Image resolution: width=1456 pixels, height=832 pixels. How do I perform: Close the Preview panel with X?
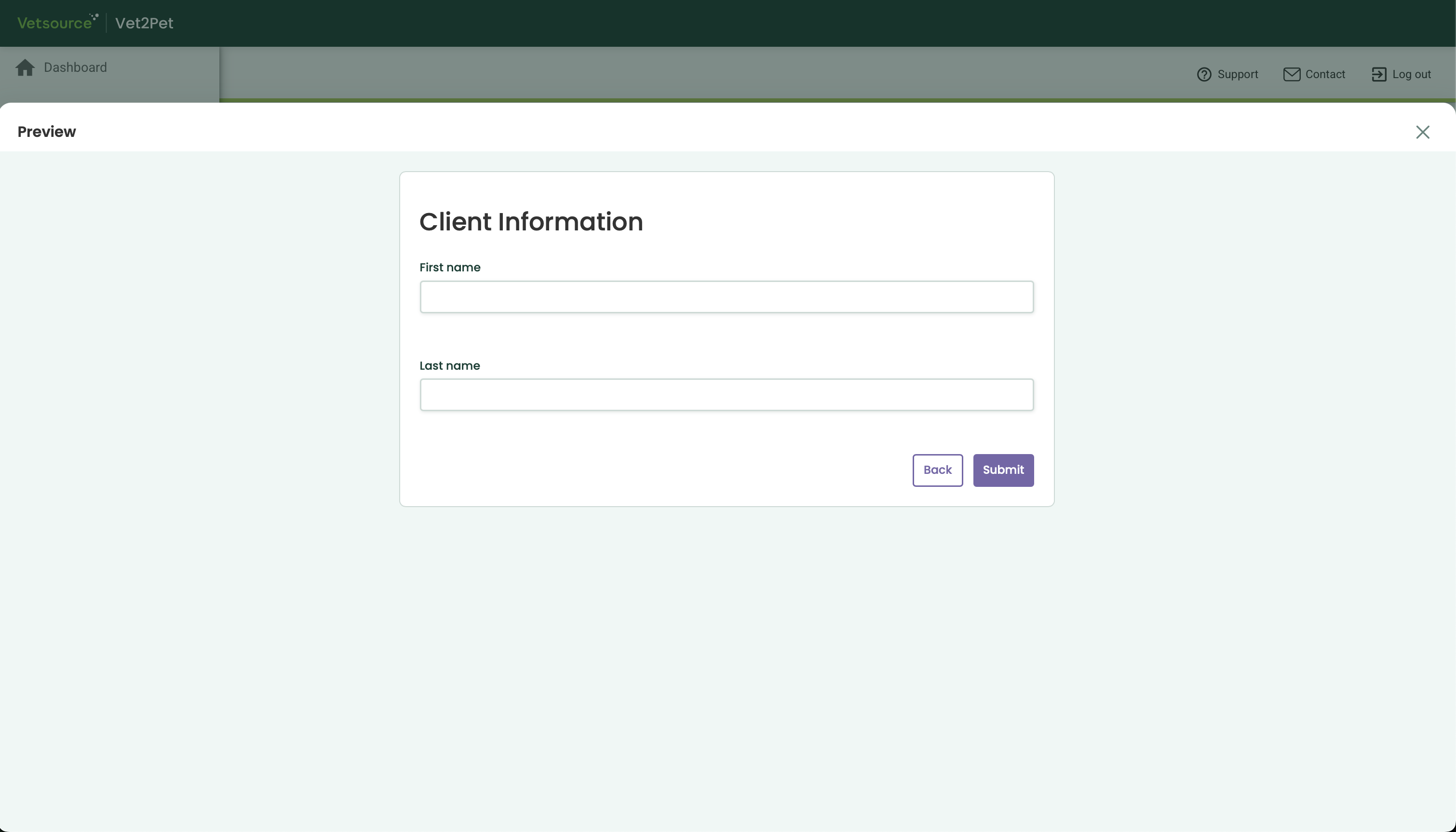tap(1422, 132)
